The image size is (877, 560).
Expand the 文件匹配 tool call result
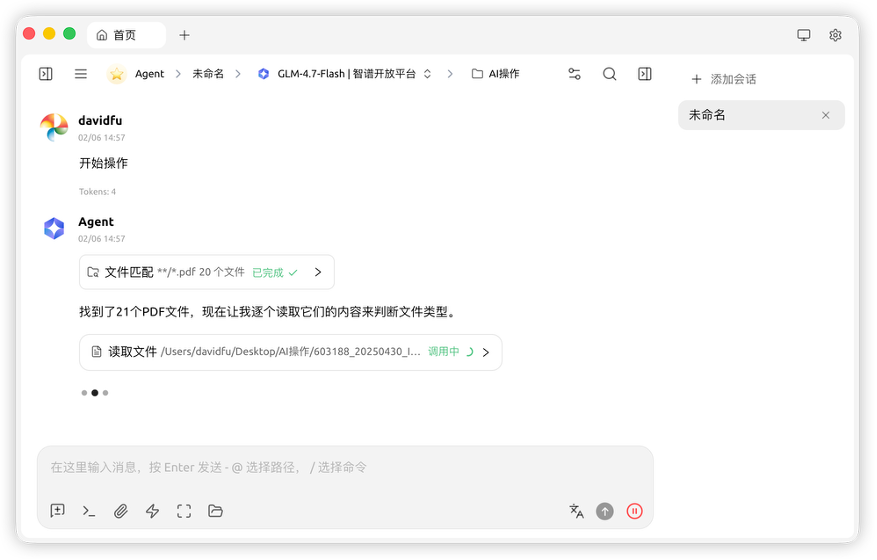click(x=318, y=272)
